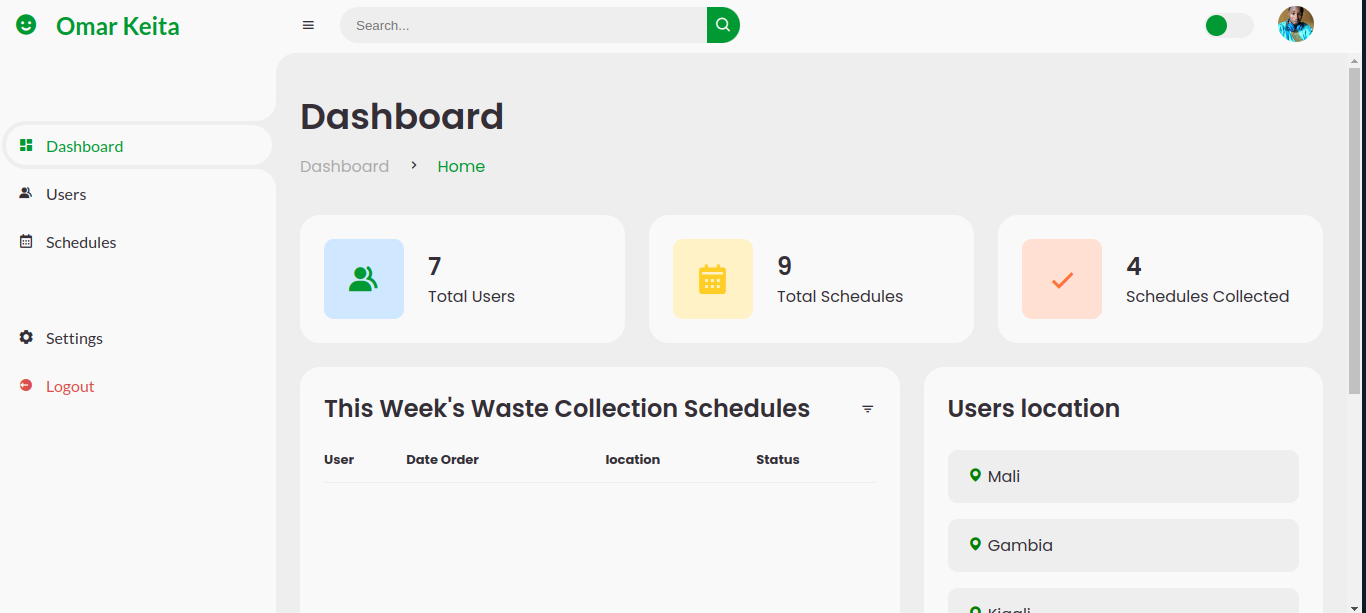Click the Home breadcrumb link

(x=461, y=165)
